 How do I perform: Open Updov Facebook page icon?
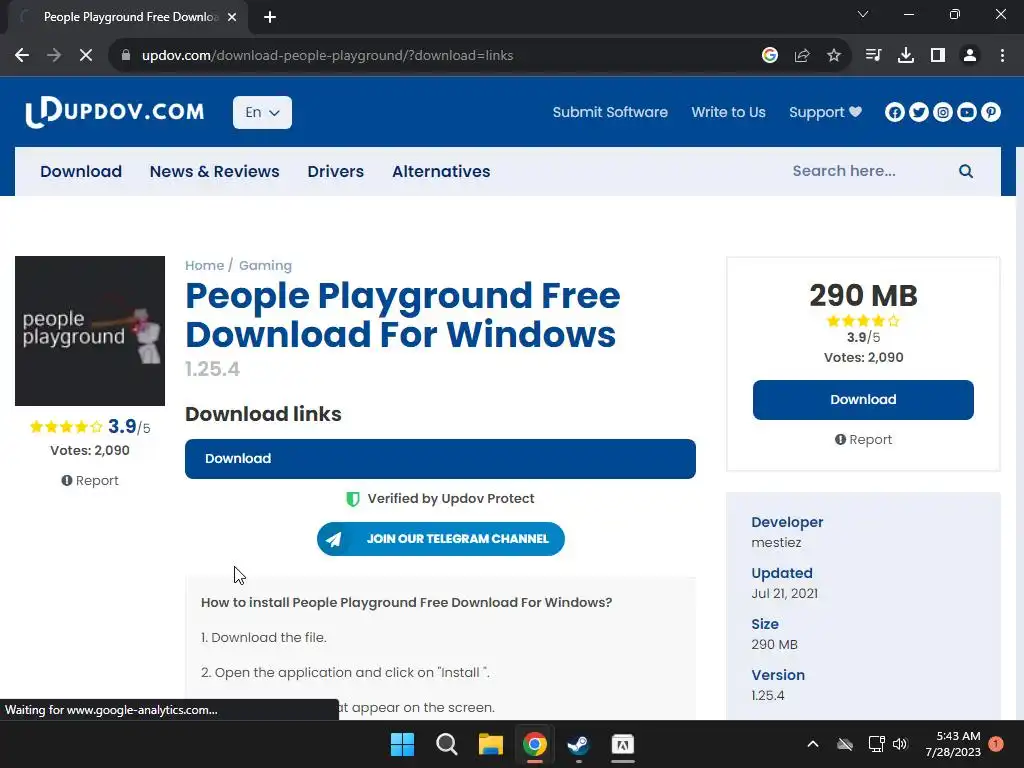[895, 112]
